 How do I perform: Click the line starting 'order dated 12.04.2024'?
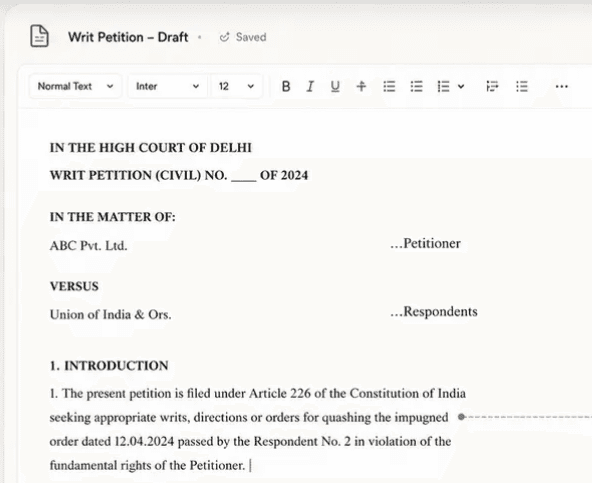pos(250,441)
